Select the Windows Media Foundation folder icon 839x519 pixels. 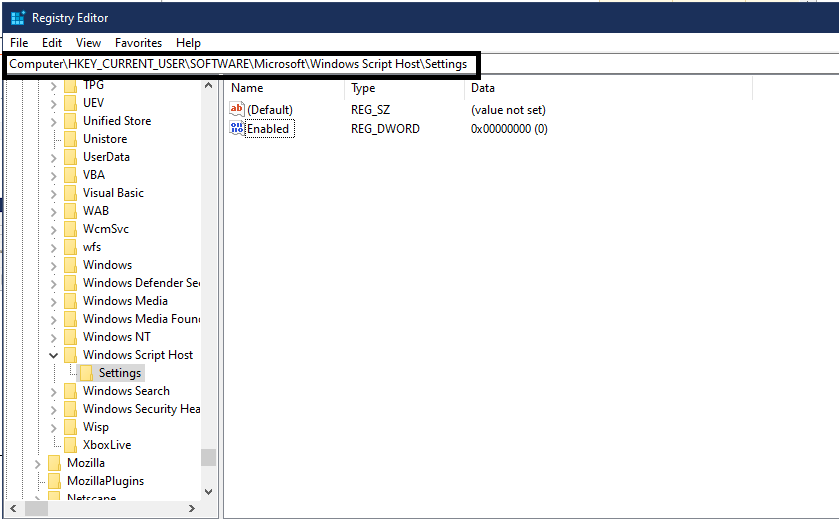click(x=70, y=319)
